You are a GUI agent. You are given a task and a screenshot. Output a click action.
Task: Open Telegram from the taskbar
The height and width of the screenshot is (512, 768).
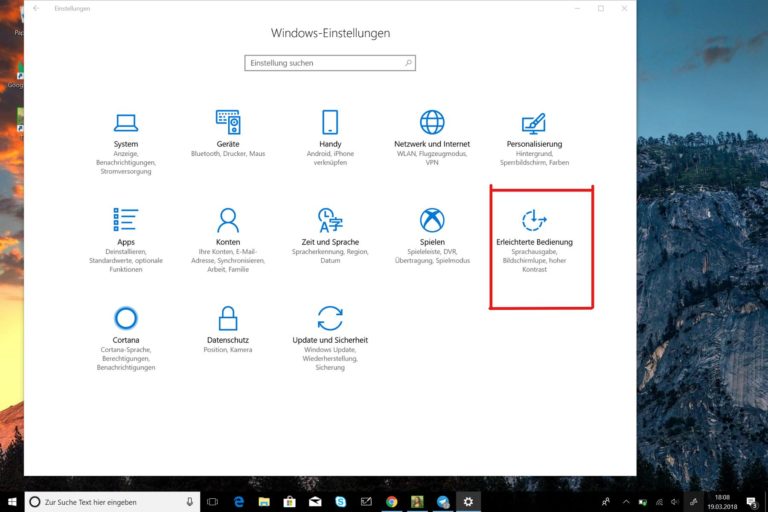443,502
